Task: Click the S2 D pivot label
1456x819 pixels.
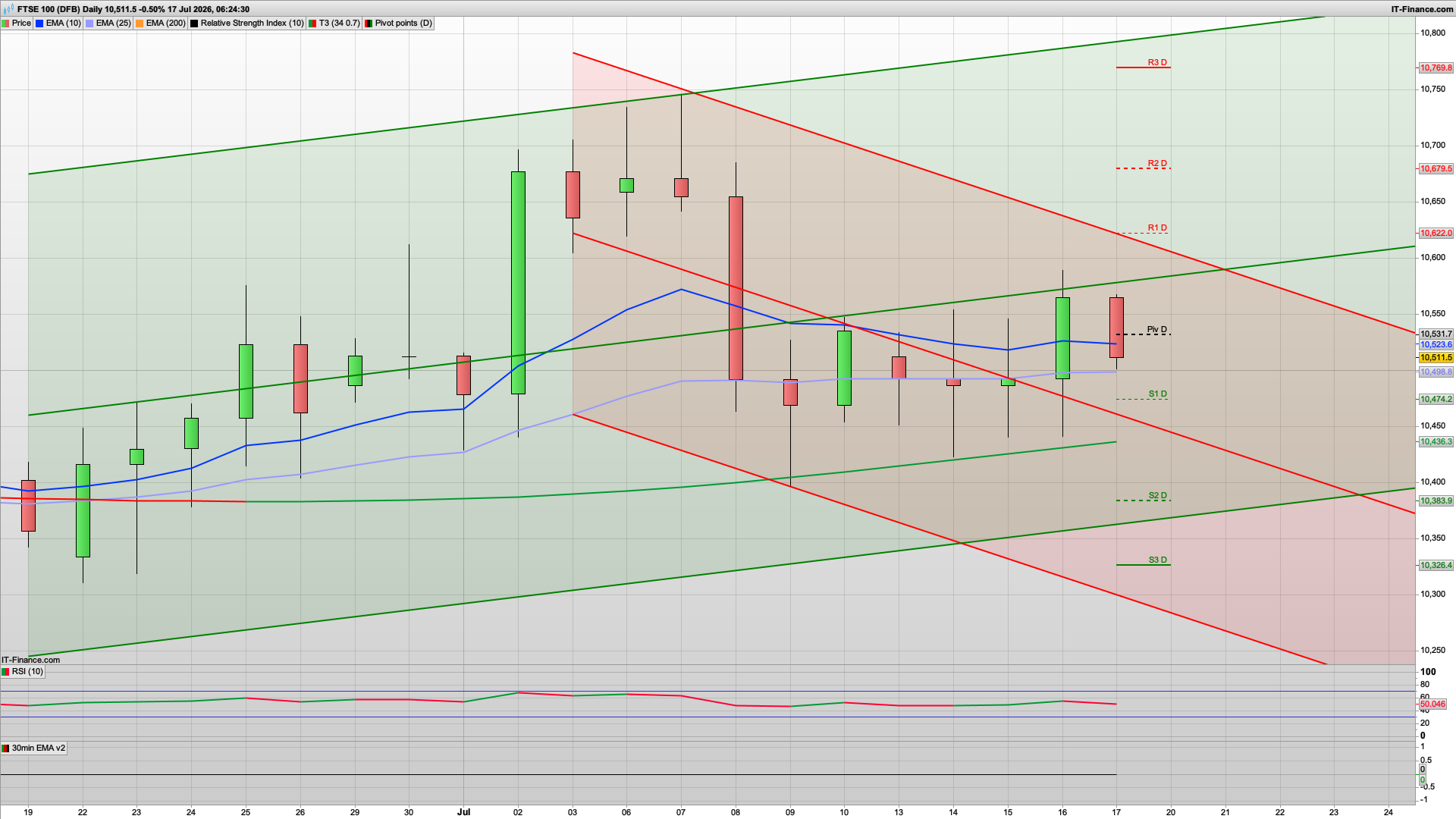Action: [1157, 496]
